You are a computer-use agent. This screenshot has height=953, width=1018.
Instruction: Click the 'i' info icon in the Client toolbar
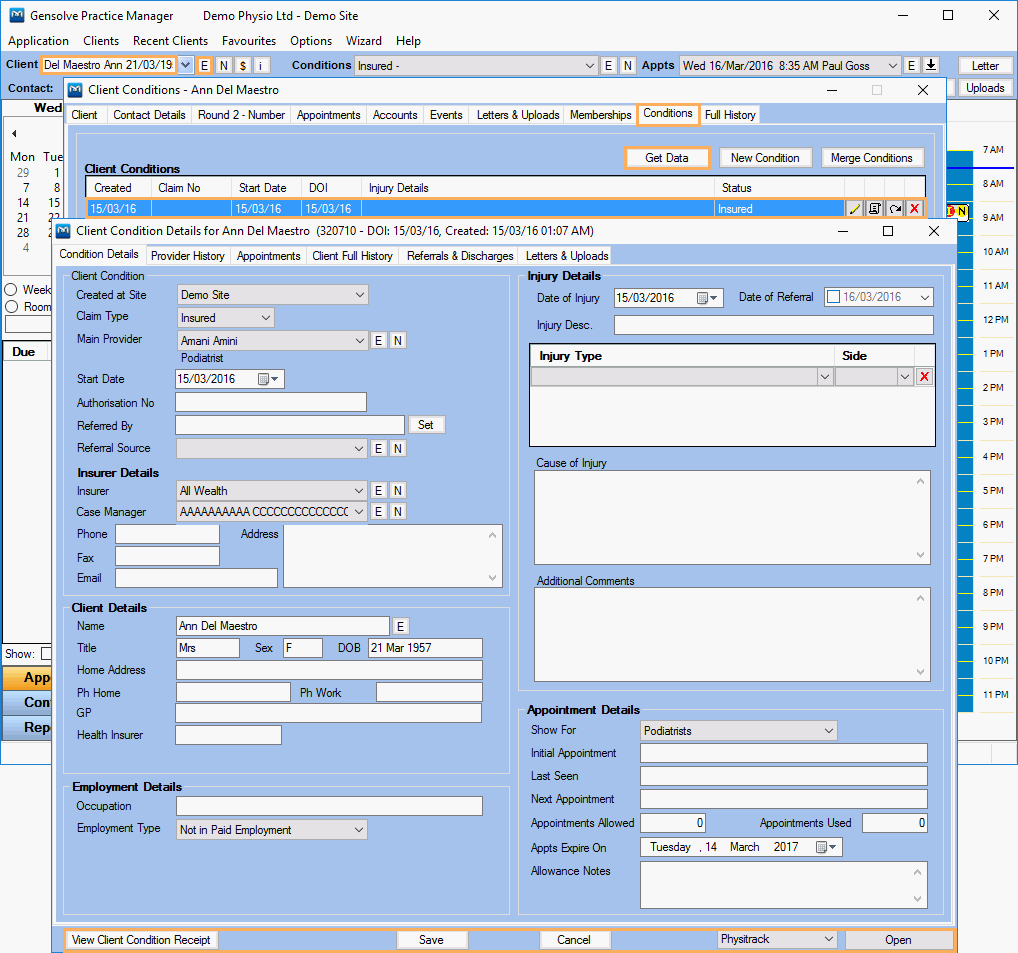(261, 66)
